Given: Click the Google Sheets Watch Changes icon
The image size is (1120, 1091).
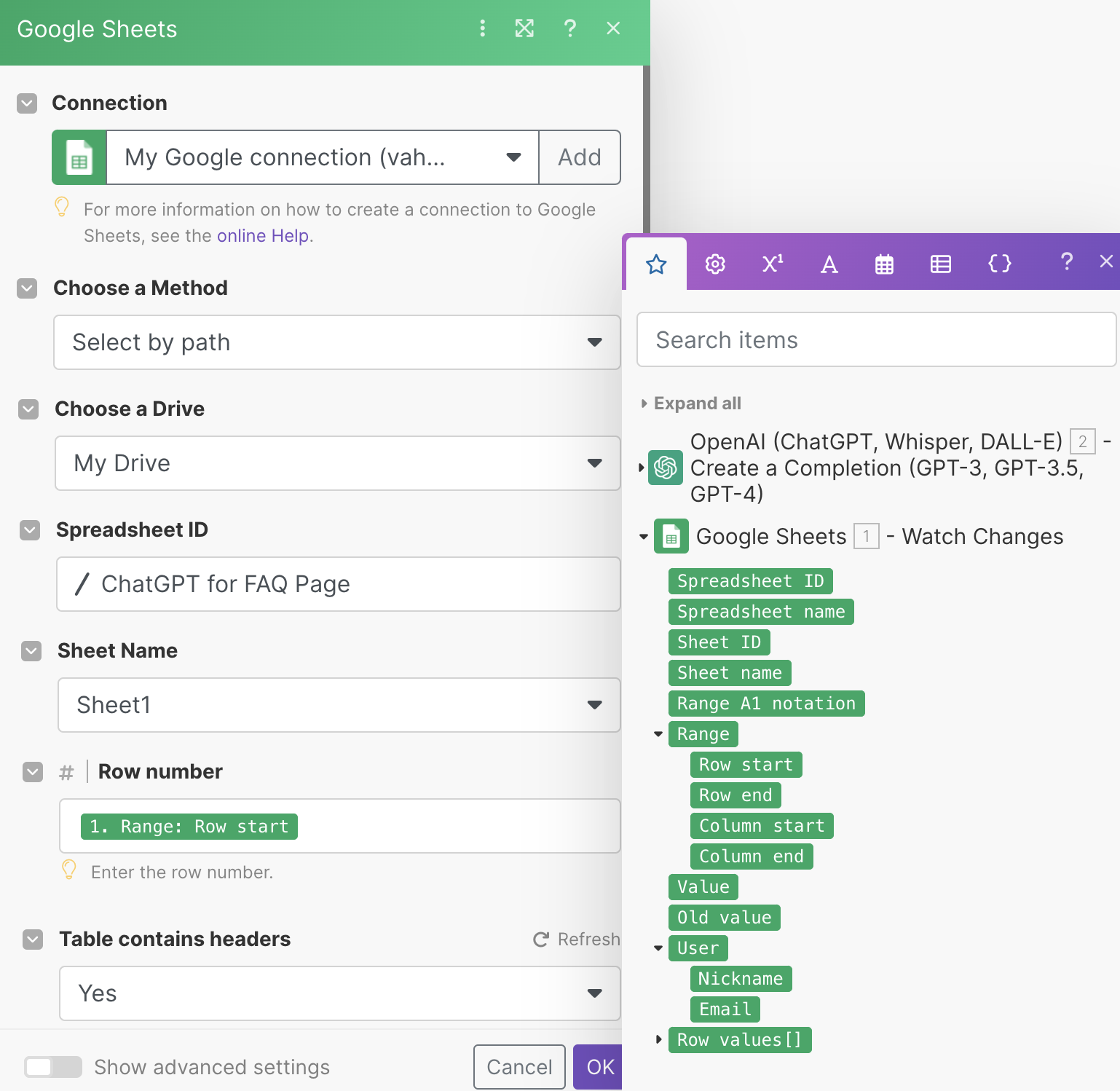Looking at the screenshot, I should (x=671, y=537).
